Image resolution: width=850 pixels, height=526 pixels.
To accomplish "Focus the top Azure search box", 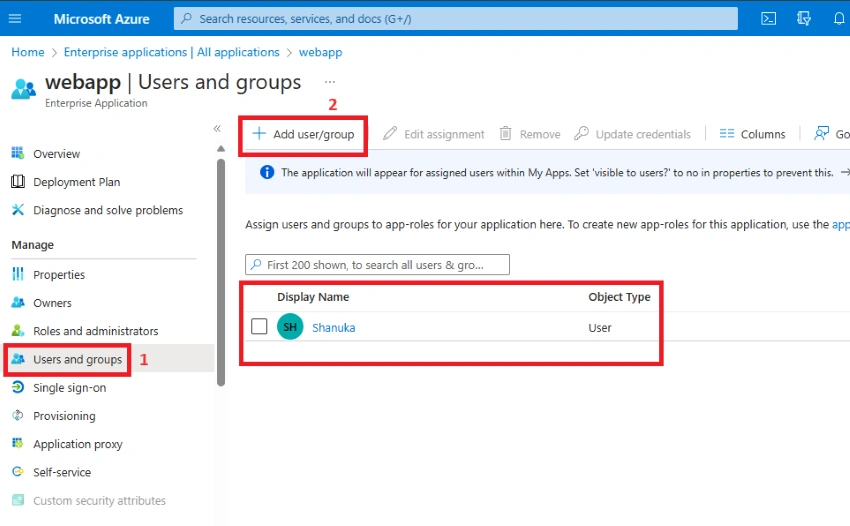I will tap(455, 18).
